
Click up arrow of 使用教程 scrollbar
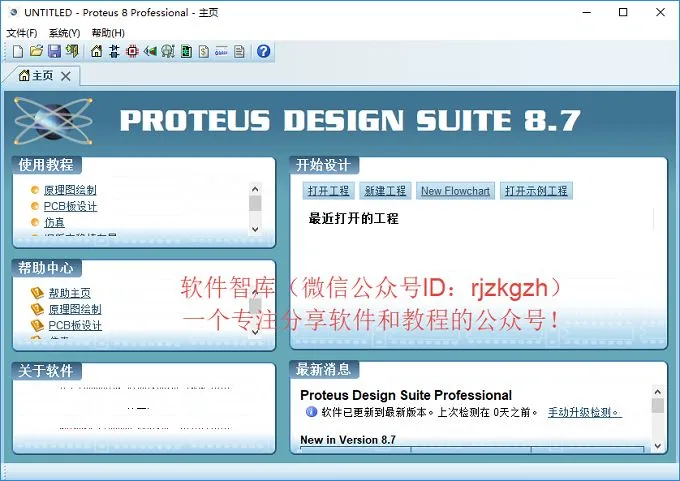click(x=255, y=189)
